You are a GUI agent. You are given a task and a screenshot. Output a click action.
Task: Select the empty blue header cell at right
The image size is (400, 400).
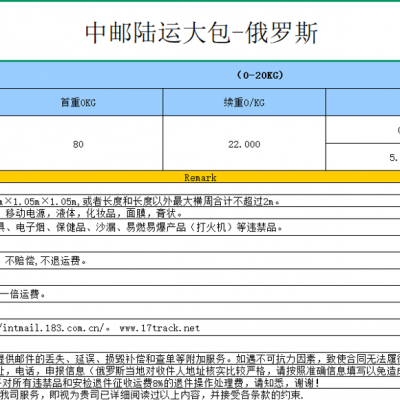click(363, 102)
